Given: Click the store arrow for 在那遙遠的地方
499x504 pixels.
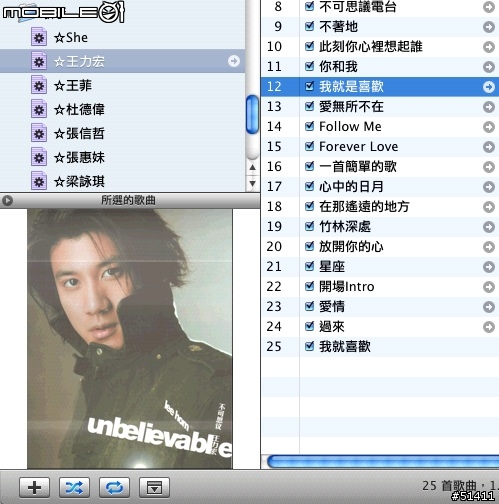Looking at the screenshot, I should pyautogui.click(x=489, y=207).
